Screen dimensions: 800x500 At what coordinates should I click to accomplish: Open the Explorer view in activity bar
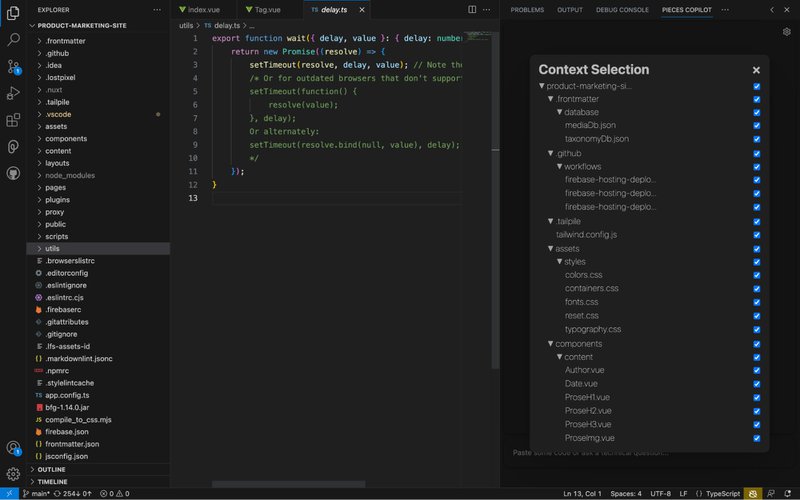(13, 13)
